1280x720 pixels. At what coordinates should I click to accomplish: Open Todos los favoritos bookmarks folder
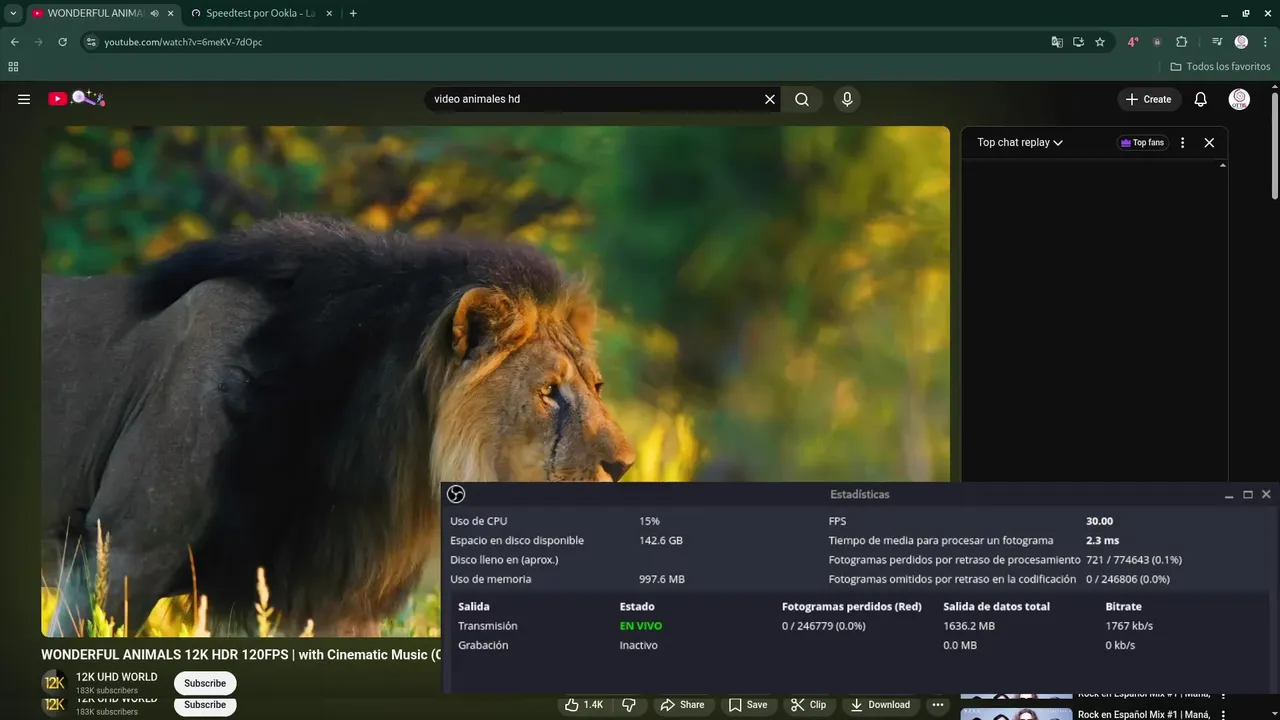tap(1220, 67)
